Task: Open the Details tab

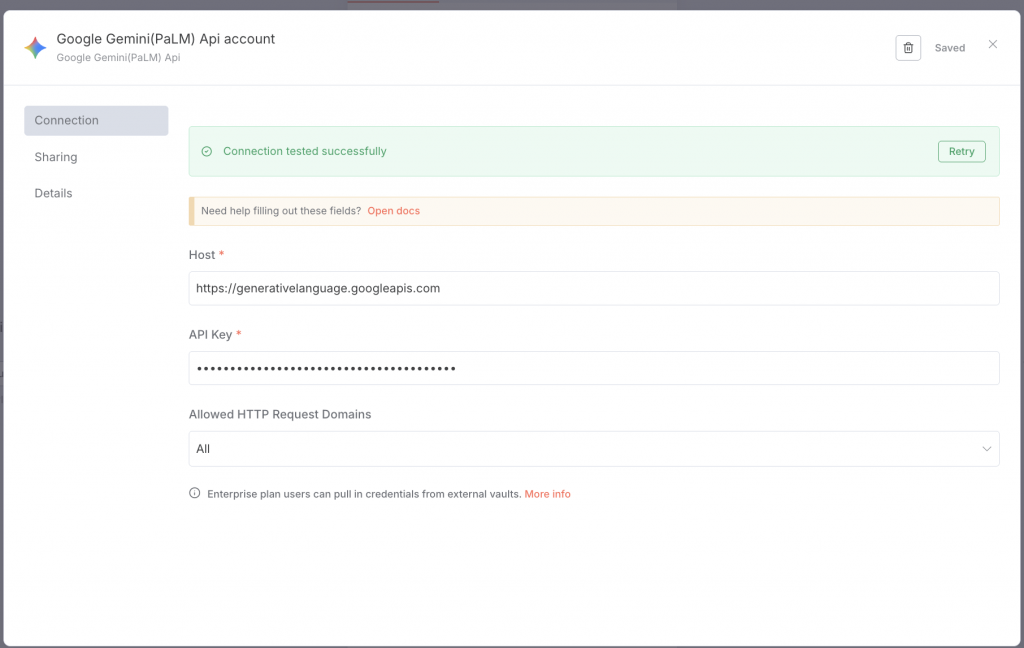Action: tap(54, 193)
